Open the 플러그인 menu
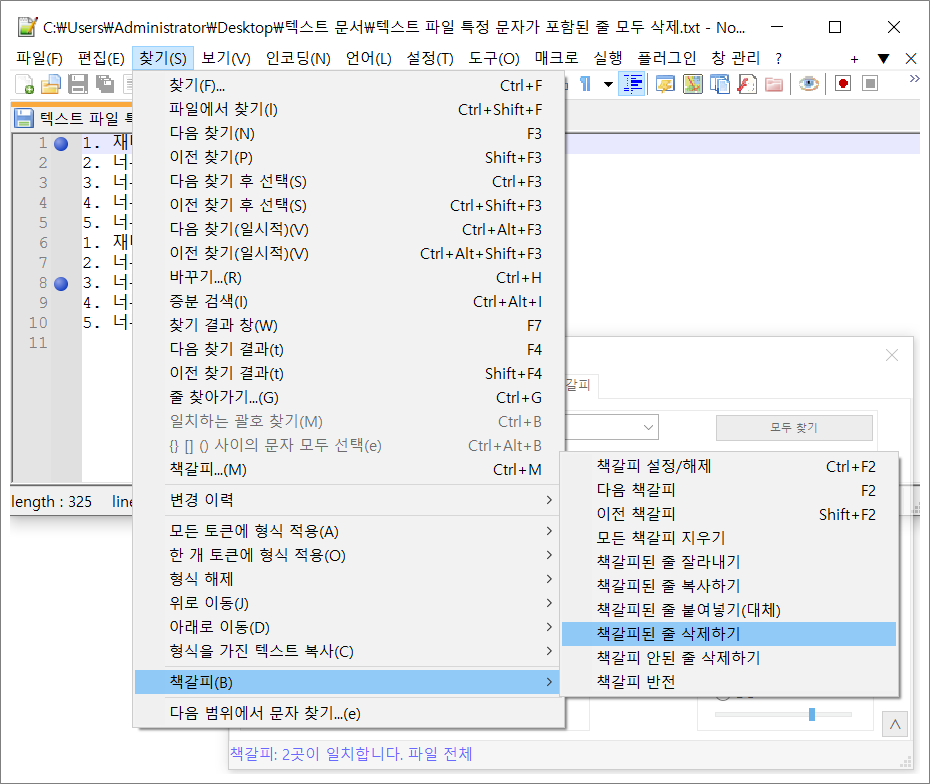 (667, 58)
